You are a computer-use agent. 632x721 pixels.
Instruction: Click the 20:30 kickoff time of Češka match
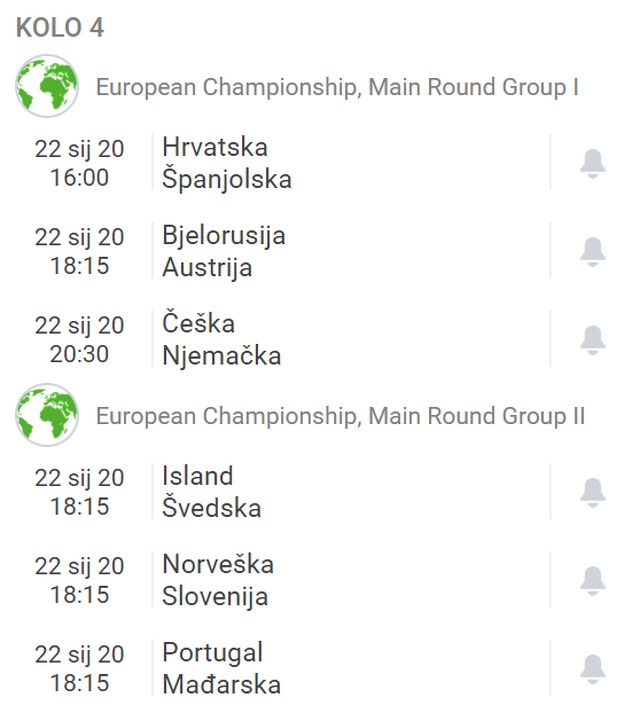[x=79, y=354]
